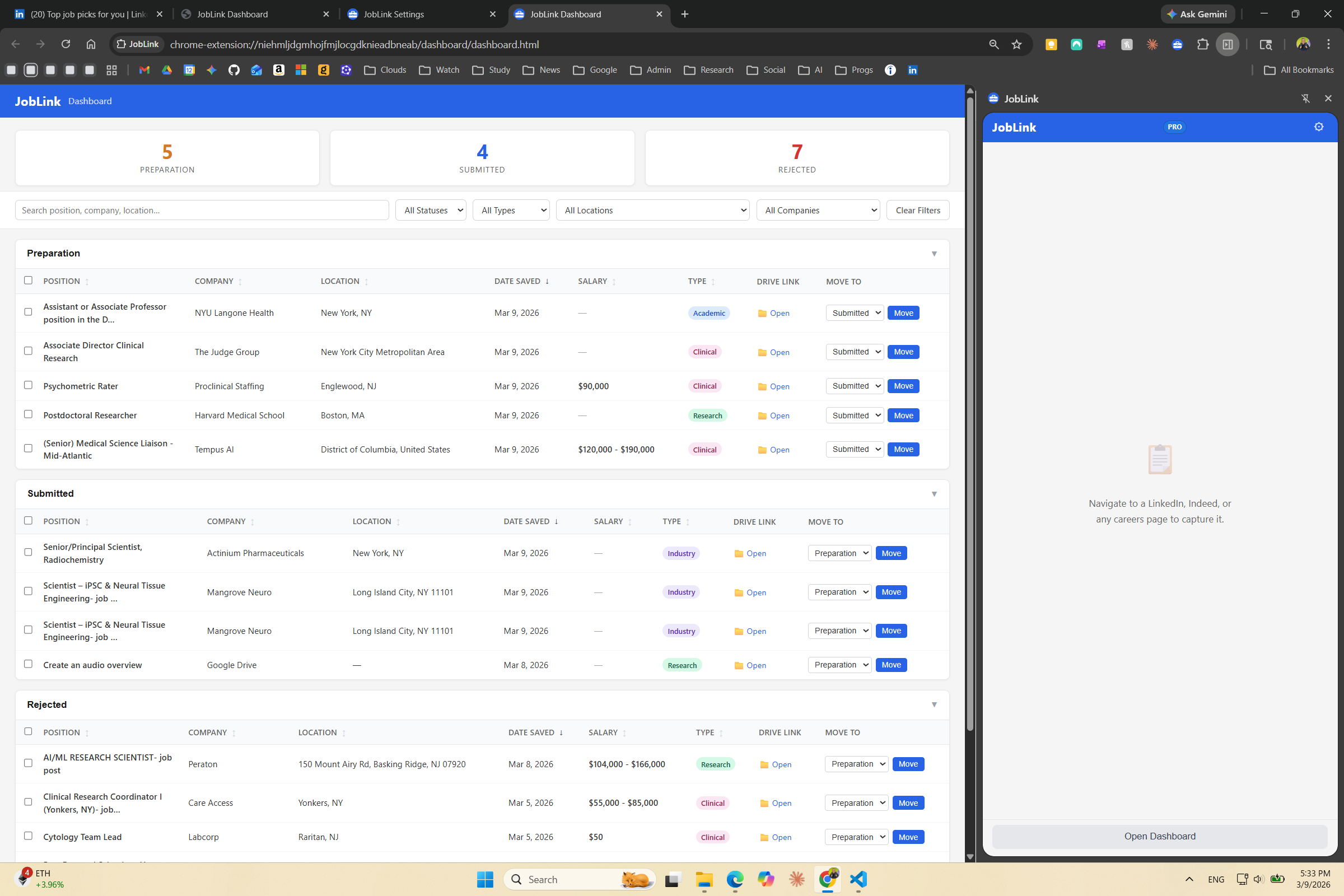Click the Clear Filters button
Screen dimensions: 1344x896
coord(918,211)
